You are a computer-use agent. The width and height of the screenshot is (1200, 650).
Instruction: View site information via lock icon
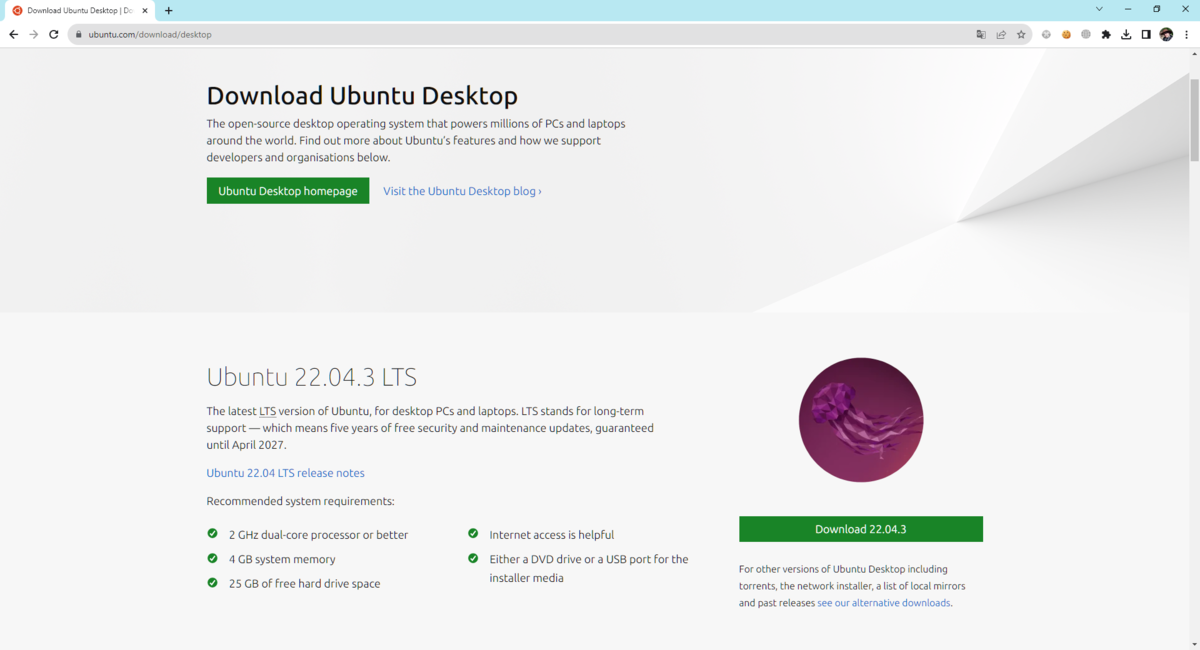78,34
